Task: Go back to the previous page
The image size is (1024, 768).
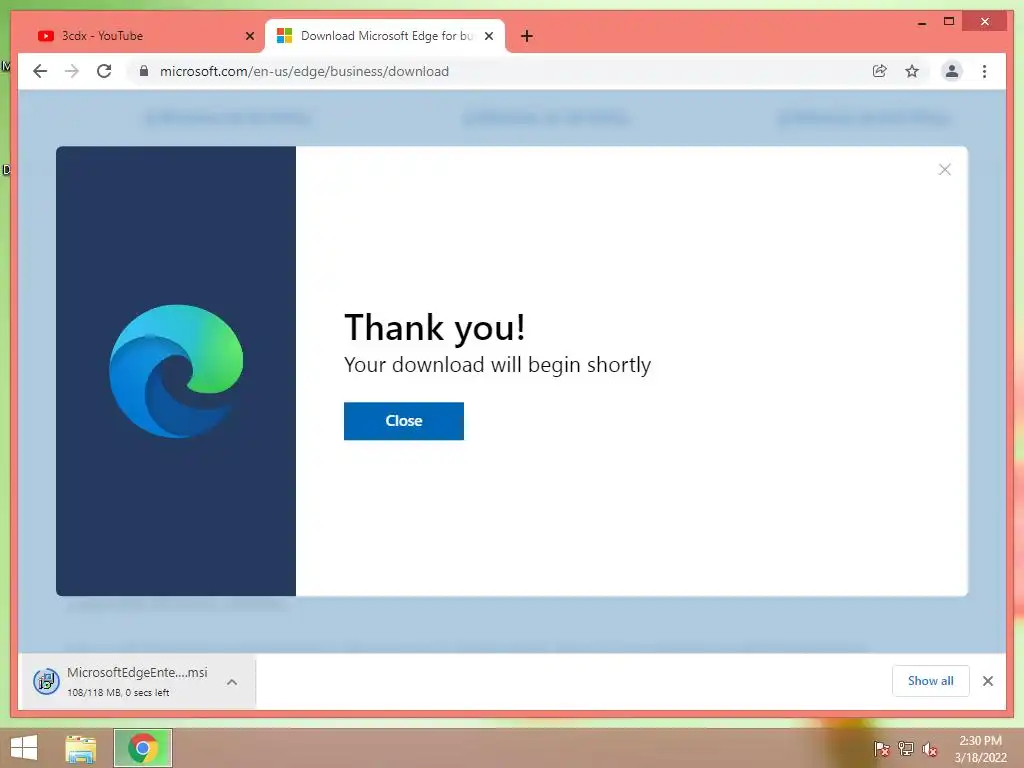Action: click(x=40, y=71)
